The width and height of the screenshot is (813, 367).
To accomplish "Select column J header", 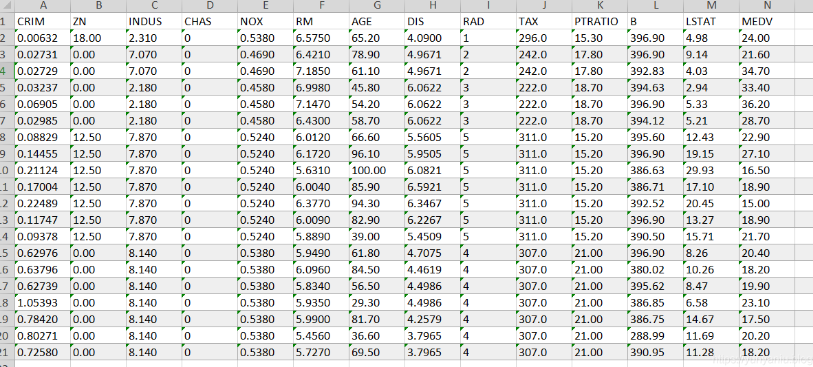I will point(544,6).
